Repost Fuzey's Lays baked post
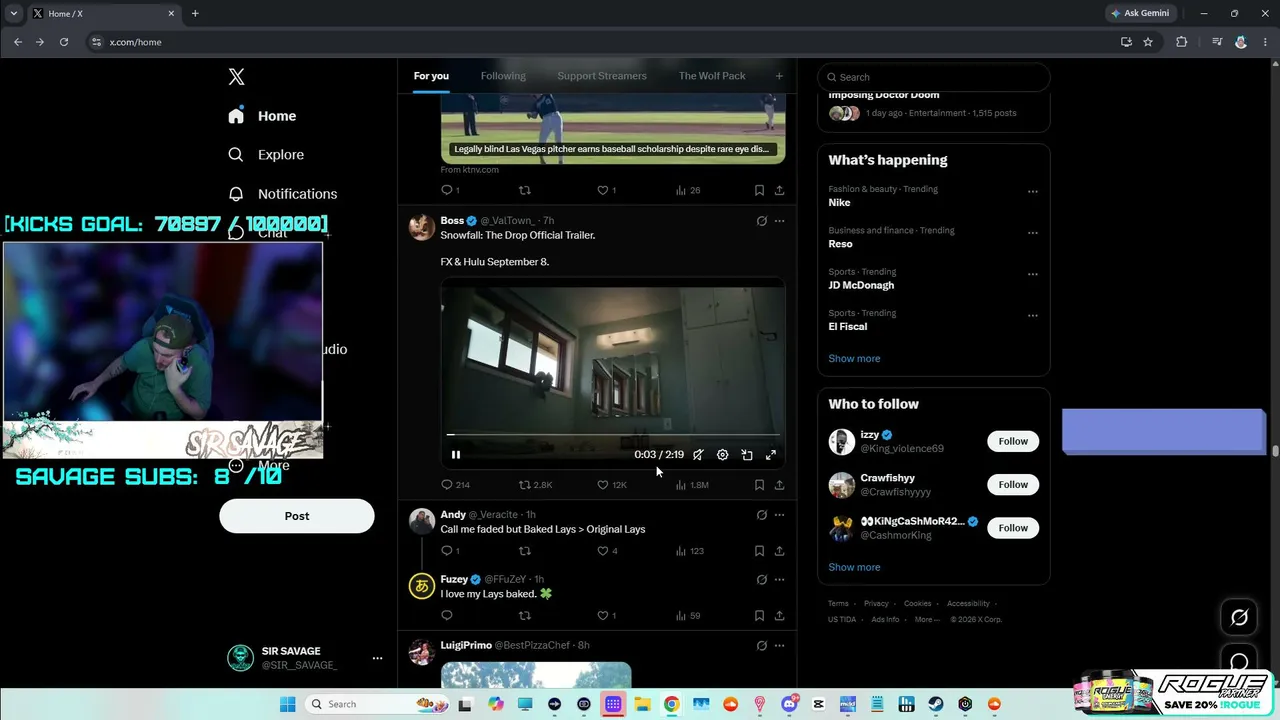This screenshot has height=720, width=1280. [524, 616]
